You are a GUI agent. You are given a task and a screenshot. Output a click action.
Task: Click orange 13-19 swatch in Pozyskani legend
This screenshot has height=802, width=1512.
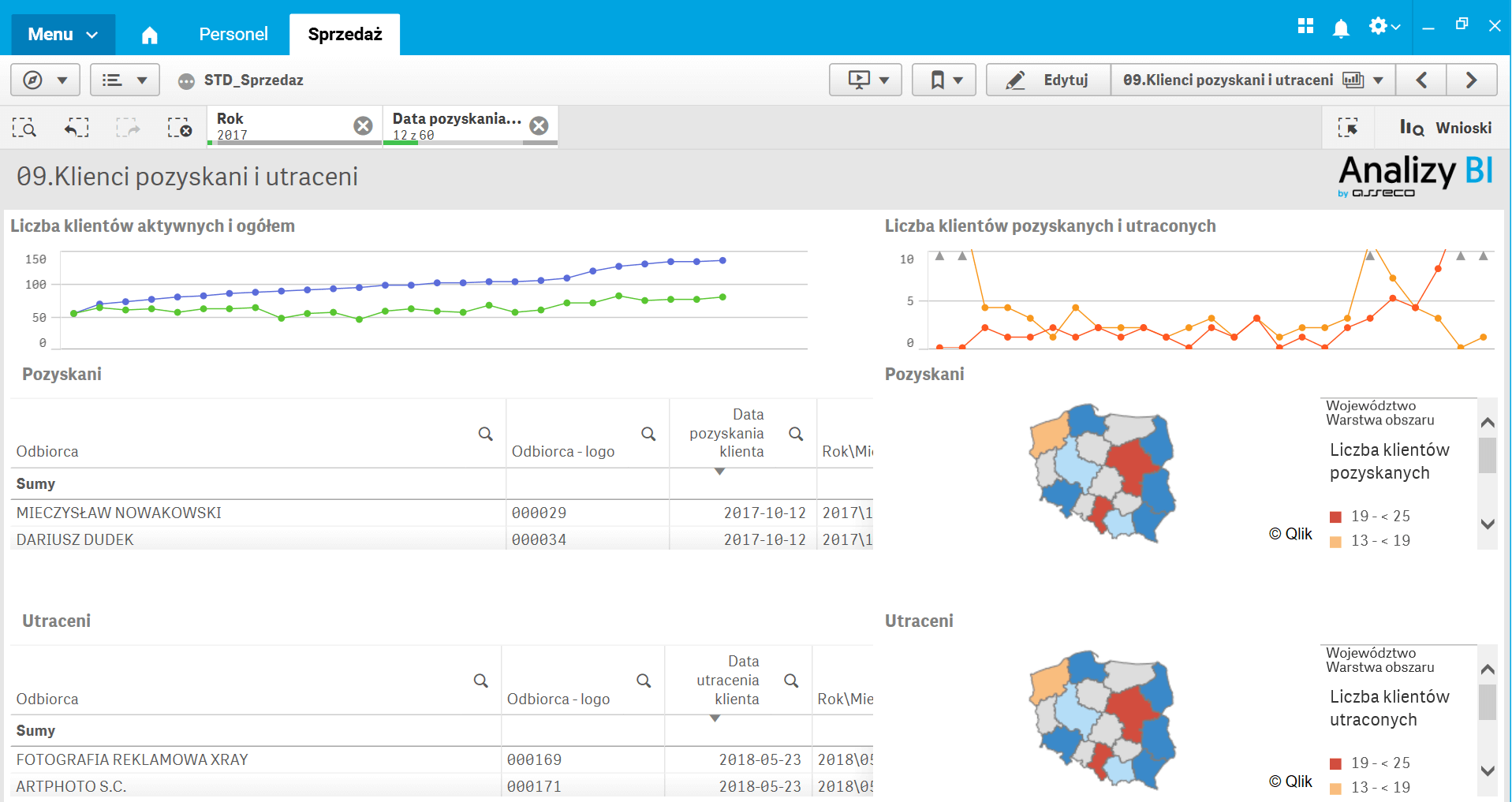pyautogui.click(x=1335, y=542)
